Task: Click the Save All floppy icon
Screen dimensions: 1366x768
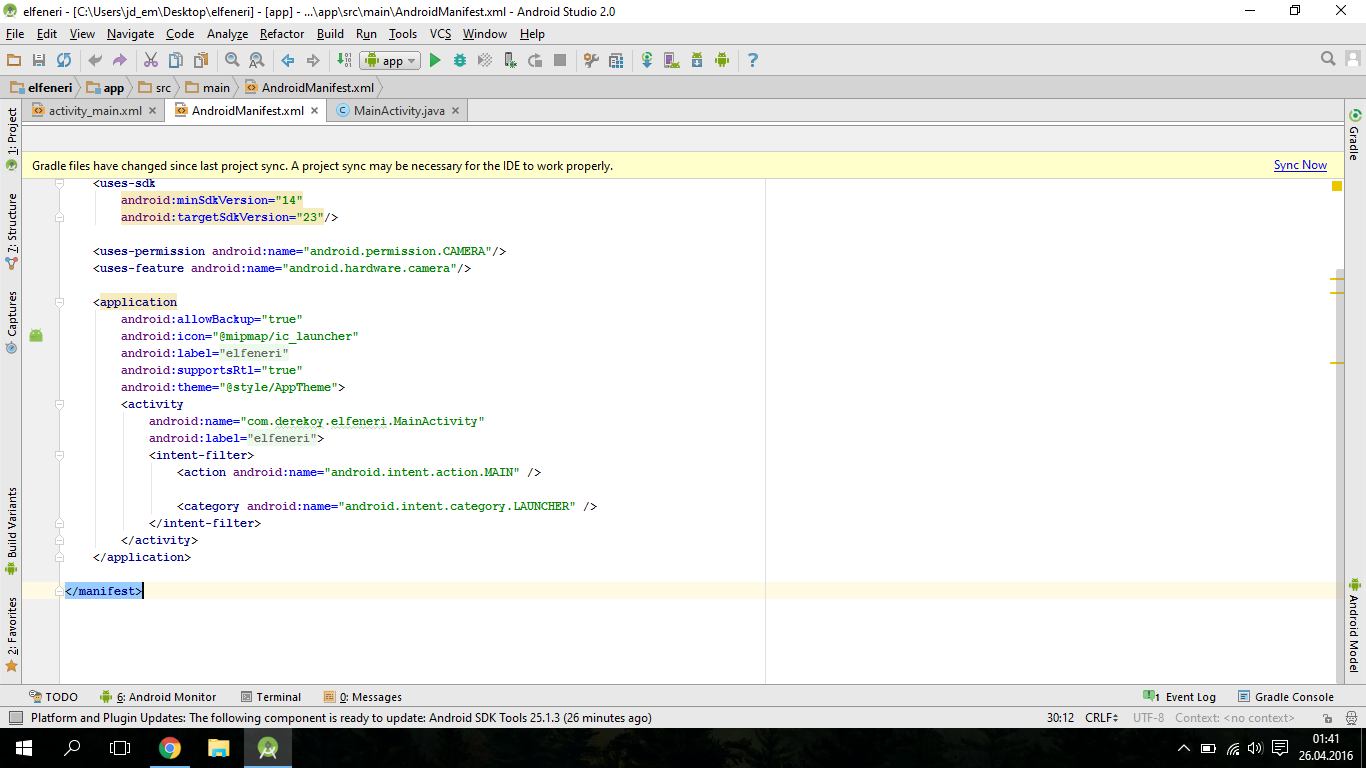Action: pyautogui.click(x=39, y=61)
